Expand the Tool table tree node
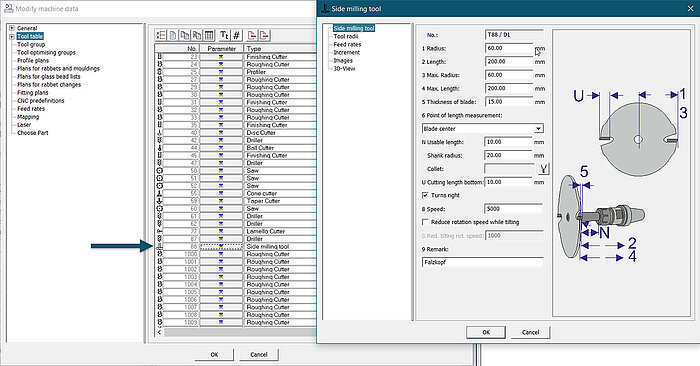 pyautogui.click(x=12, y=36)
